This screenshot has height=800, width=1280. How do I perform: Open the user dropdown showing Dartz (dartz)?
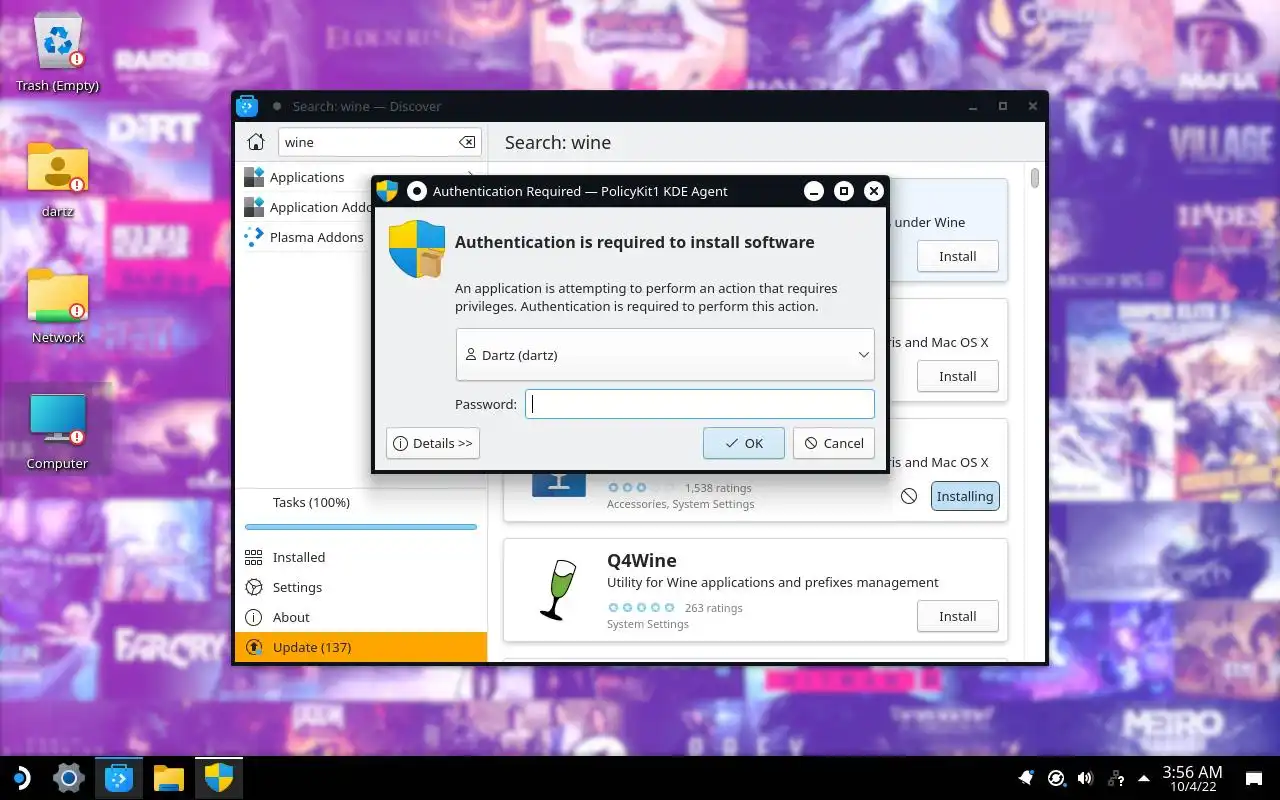point(665,355)
